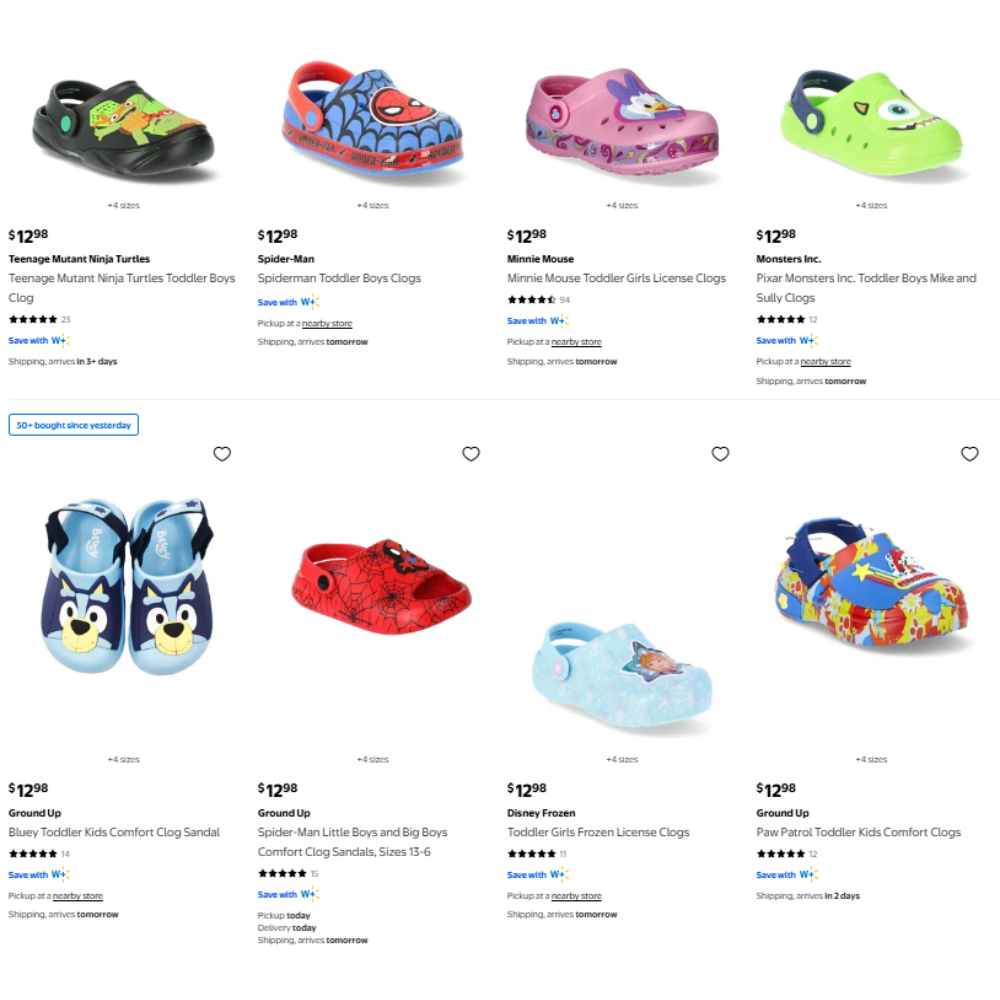This screenshot has height=1000, width=1000.
Task: Click nearby store link under Bluey sandal
Action: tap(78, 895)
